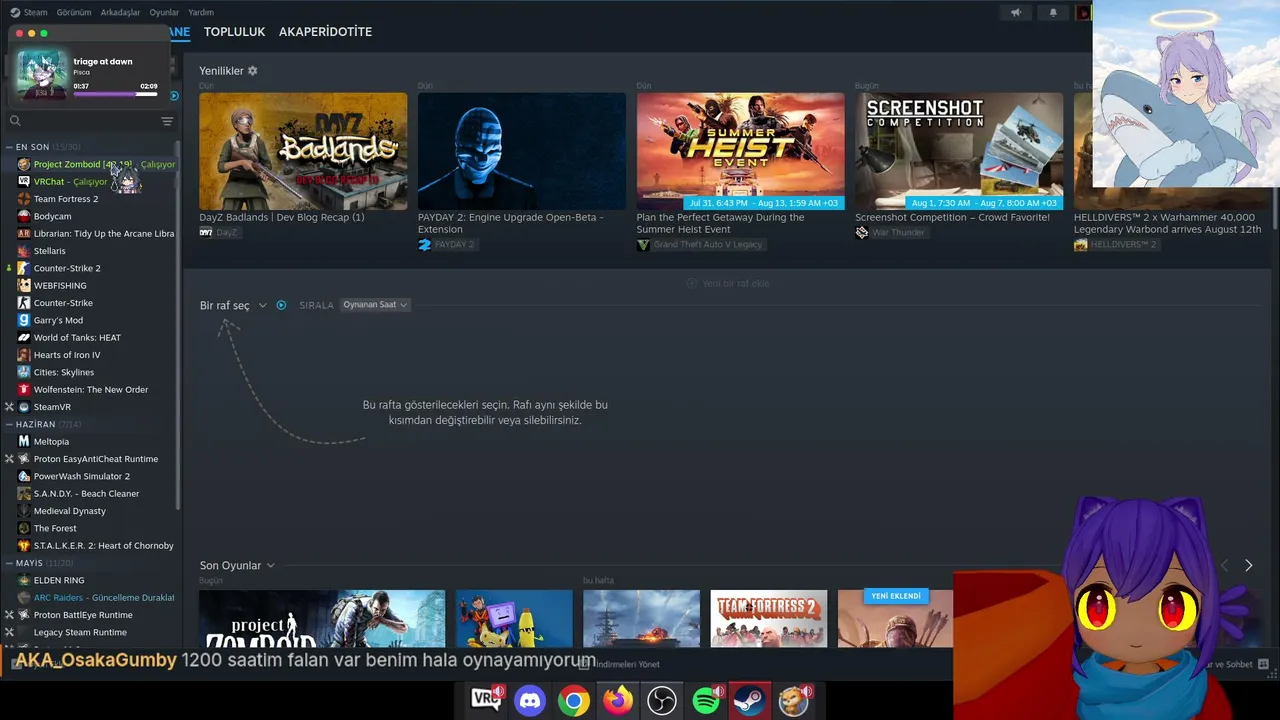Click the 'Screenshot Competition – Crowd Favorite!' title
1280x720 pixels.
tap(952, 217)
